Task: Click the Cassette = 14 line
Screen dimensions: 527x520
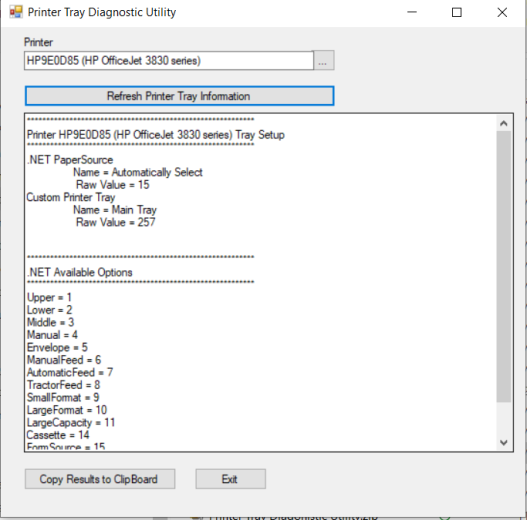Action: click(58, 435)
